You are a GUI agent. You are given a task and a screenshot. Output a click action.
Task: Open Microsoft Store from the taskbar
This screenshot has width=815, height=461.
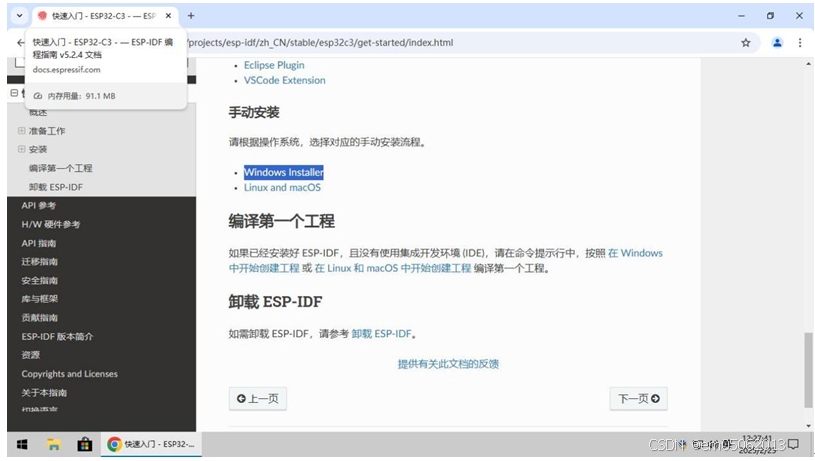click(x=85, y=444)
